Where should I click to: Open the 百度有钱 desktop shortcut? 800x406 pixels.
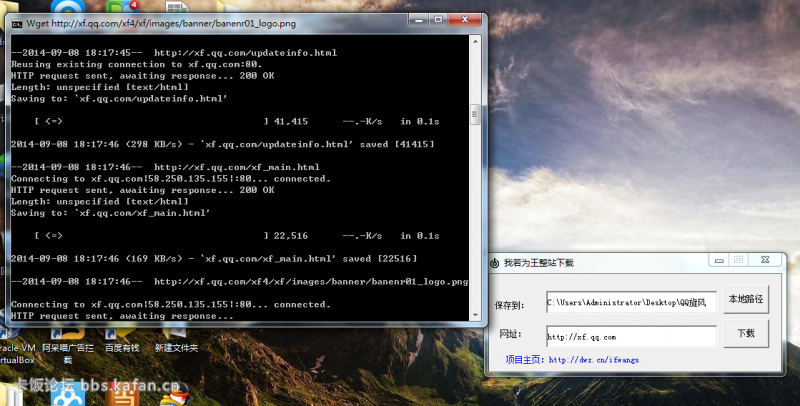click(122, 342)
